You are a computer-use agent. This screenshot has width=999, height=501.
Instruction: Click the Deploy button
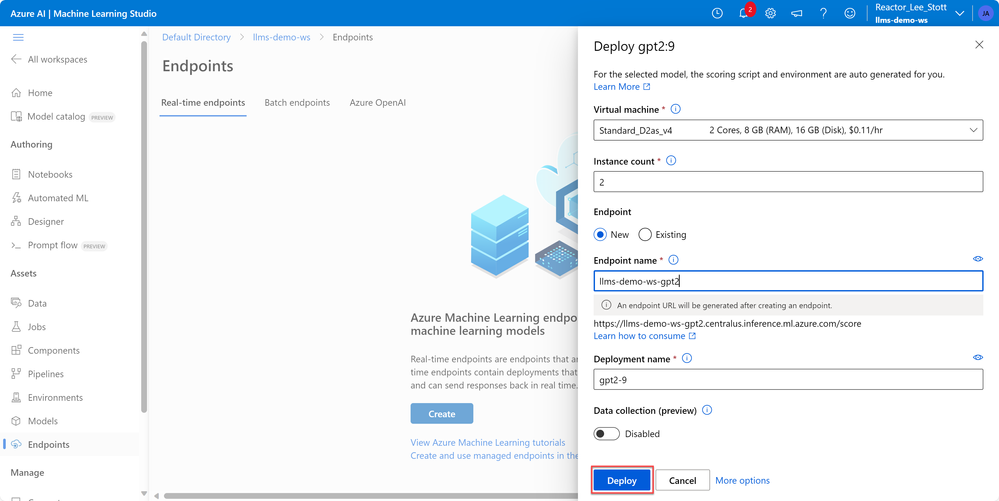pos(622,481)
